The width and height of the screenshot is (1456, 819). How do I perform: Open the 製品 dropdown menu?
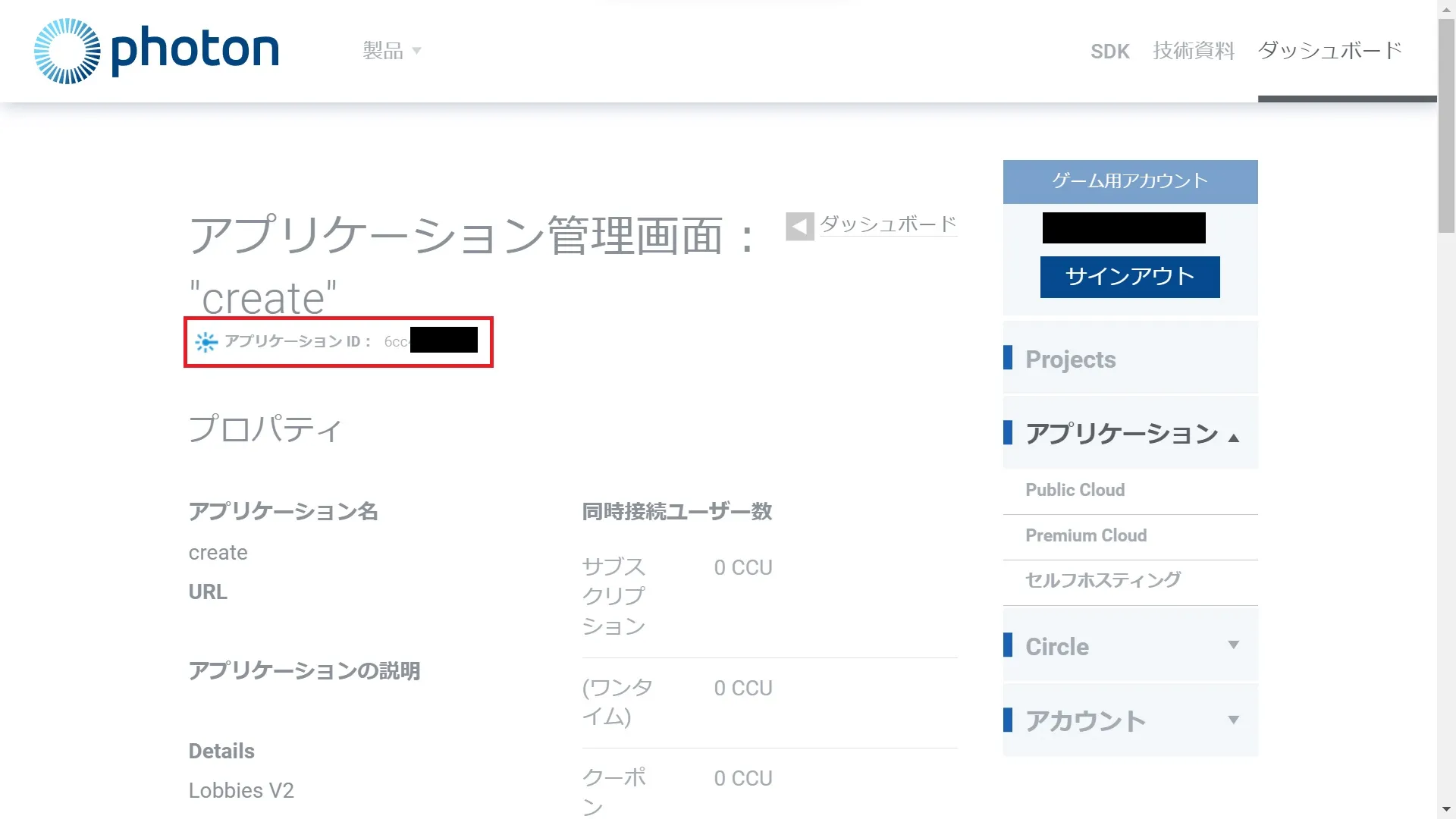(391, 51)
